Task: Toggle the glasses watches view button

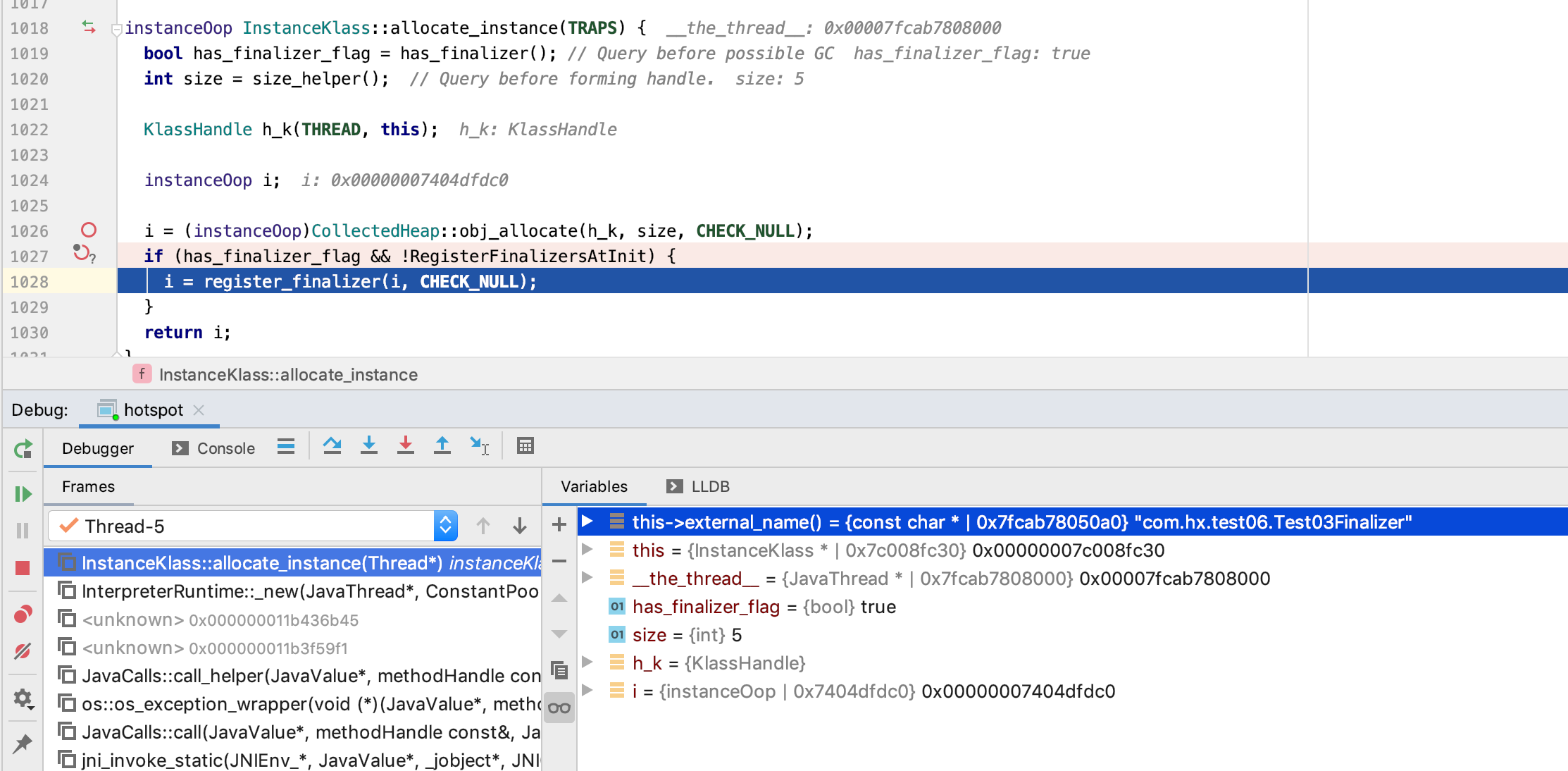Action: coord(559,708)
